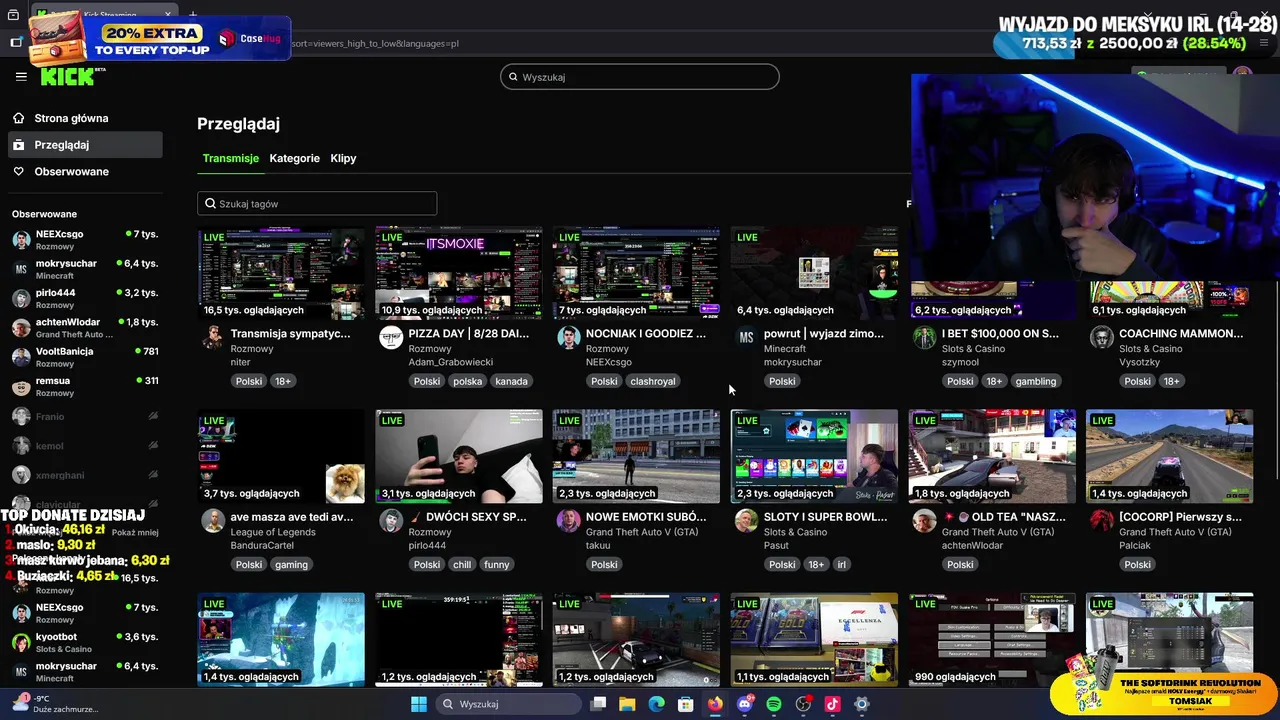Image resolution: width=1280 pixels, height=720 pixels.
Task: Click the Firefox taskbar icon
Action: click(715, 704)
